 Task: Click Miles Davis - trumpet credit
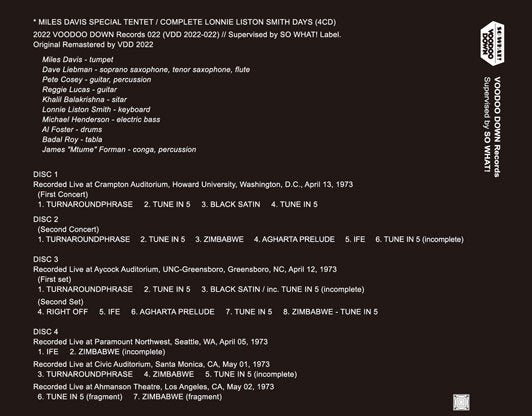pyautogui.click(x=78, y=59)
